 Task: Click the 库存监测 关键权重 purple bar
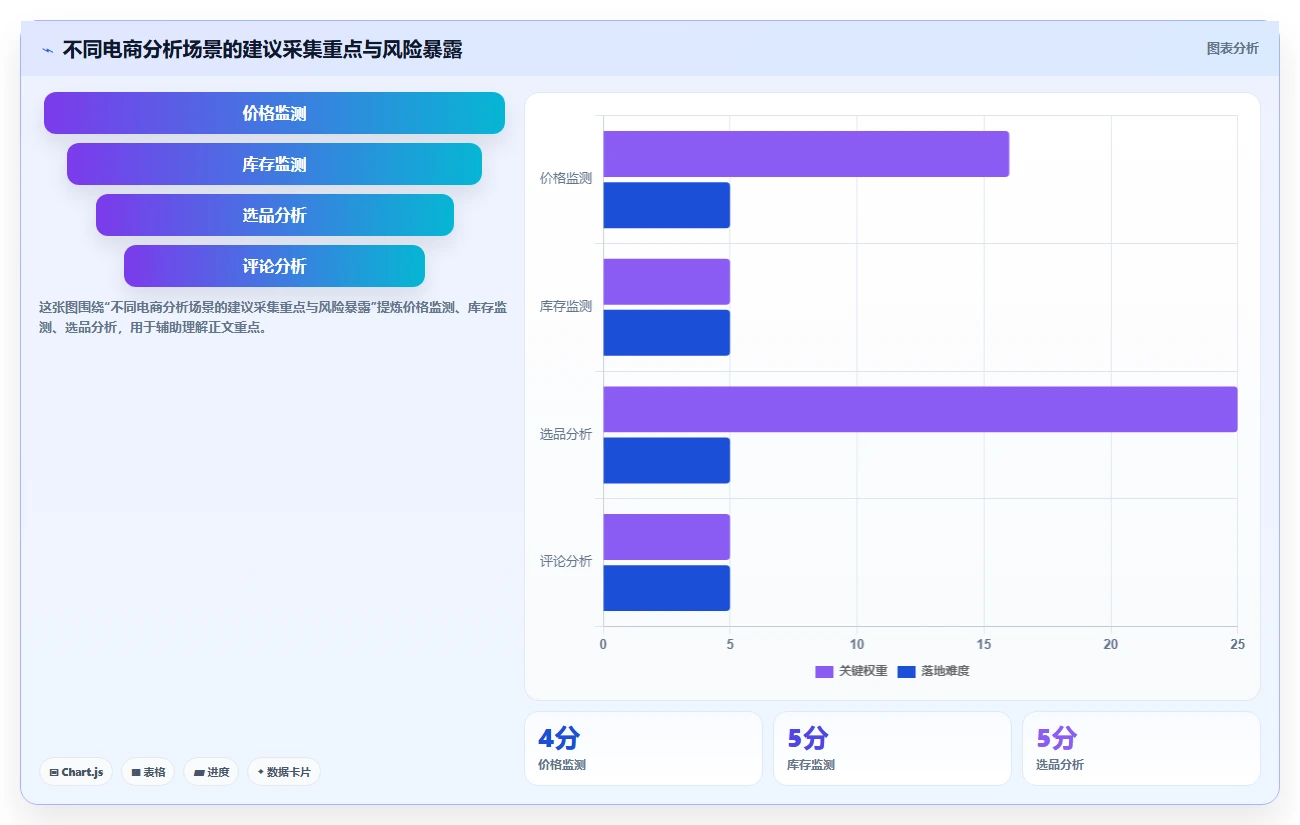pos(666,282)
